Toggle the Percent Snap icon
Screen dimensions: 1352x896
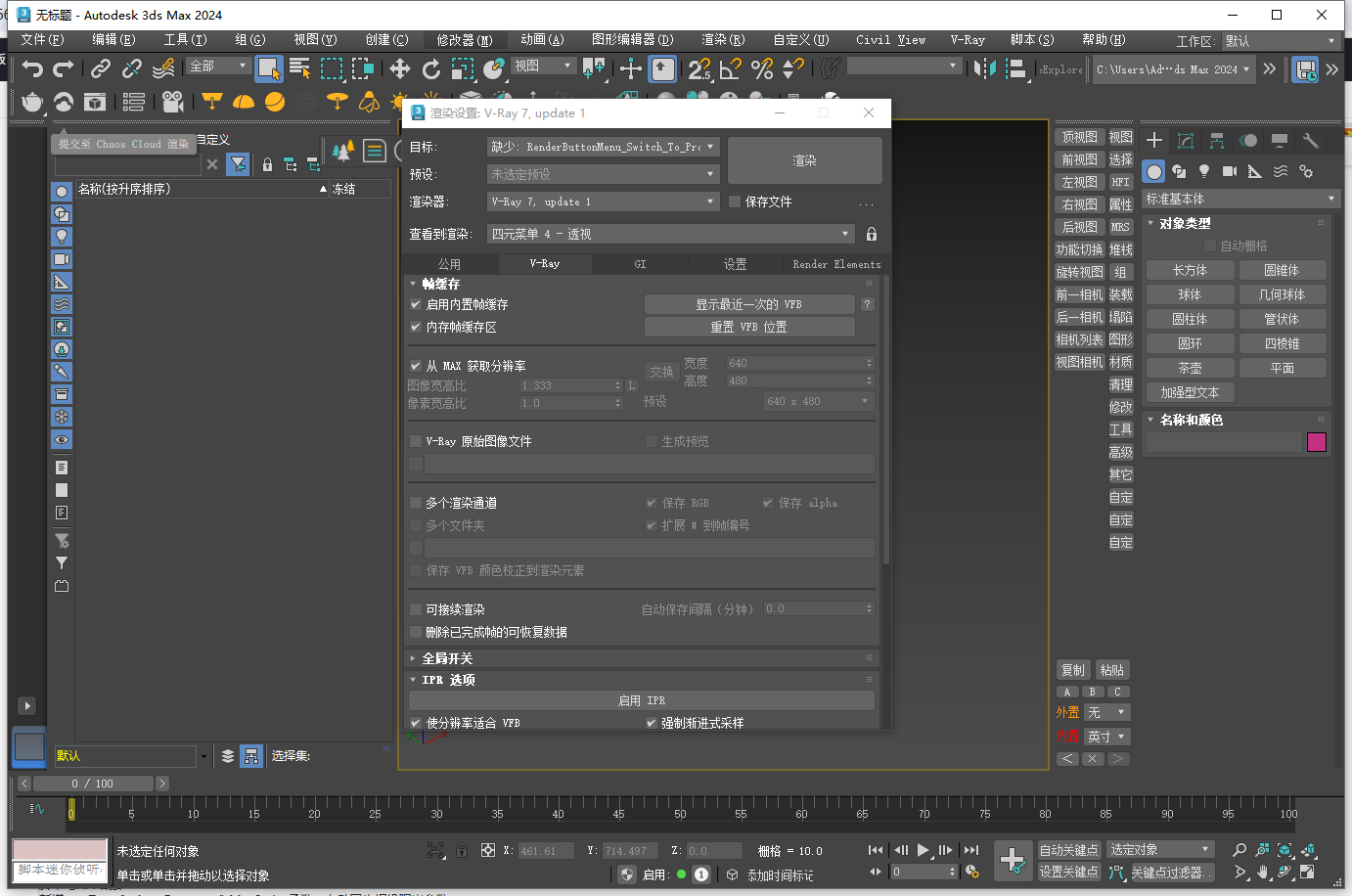762,68
